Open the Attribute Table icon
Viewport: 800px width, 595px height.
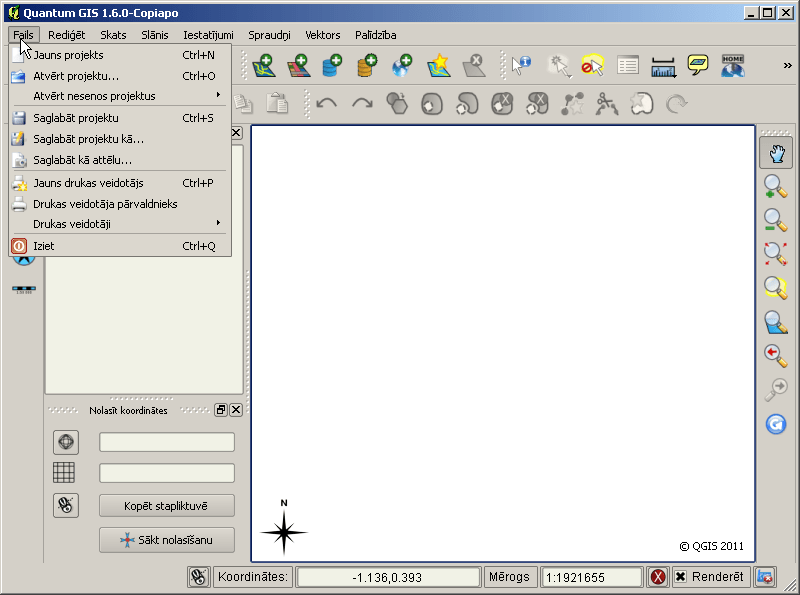coord(628,66)
